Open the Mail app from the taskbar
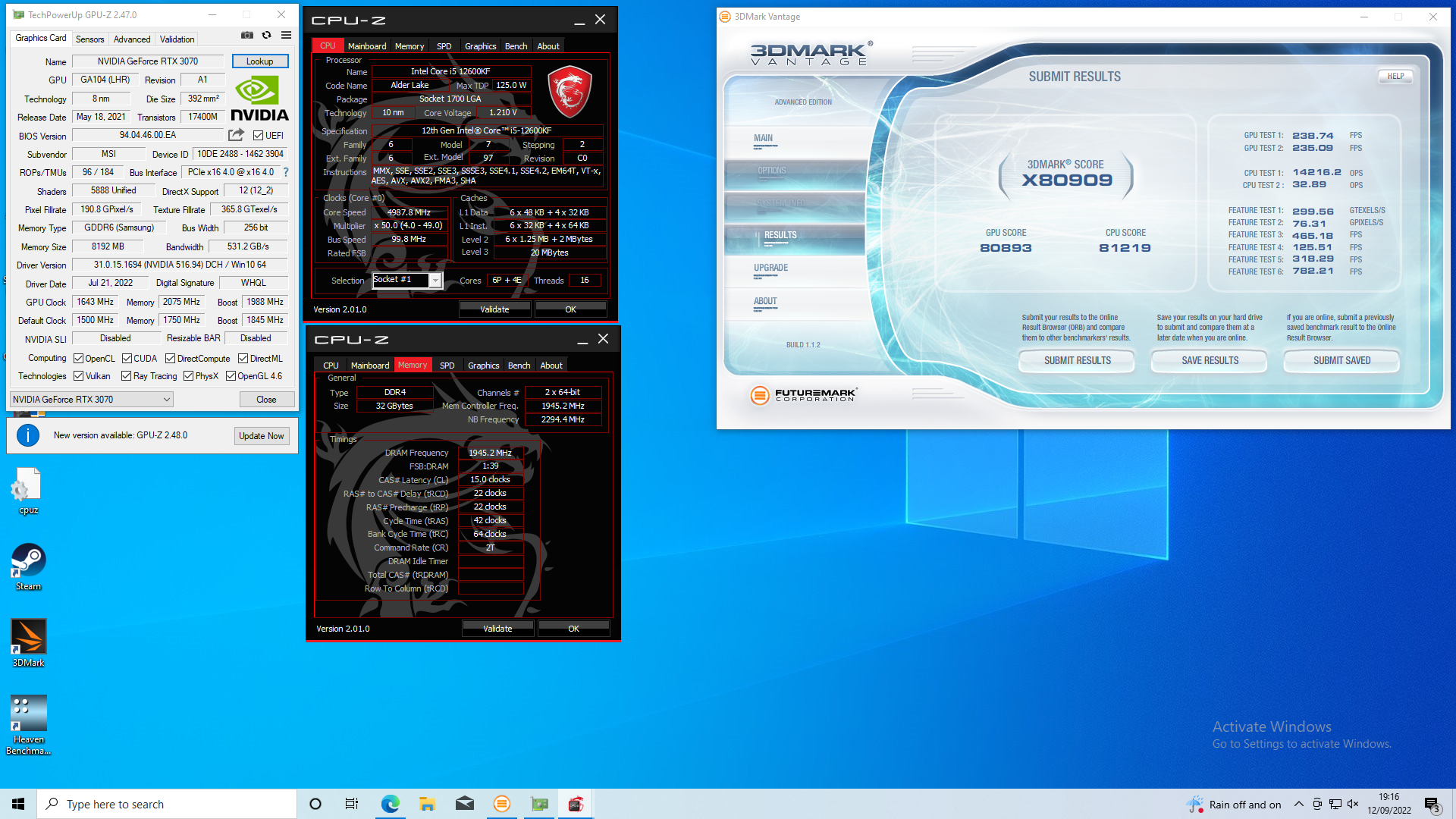The height and width of the screenshot is (819, 1456). pos(464,804)
